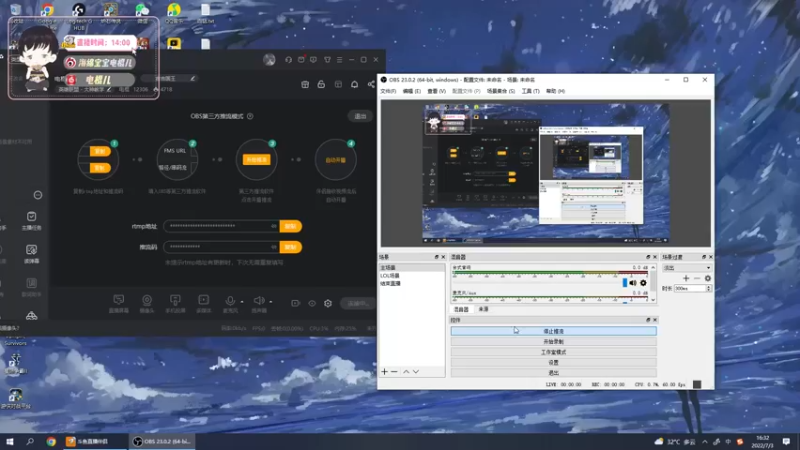Click the notification bell icon in streaming app
800x450 pixels.
click(x=354, y=84)
